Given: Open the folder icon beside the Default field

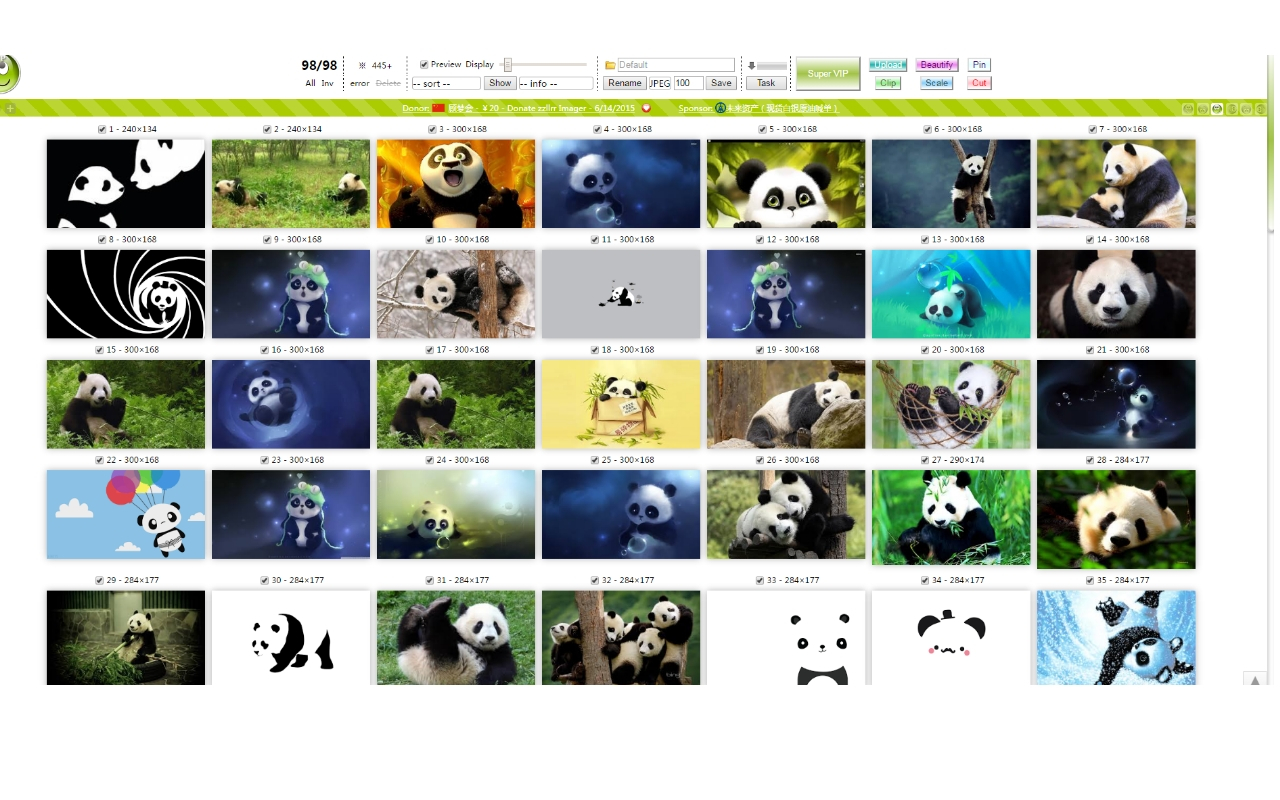Looking at the screenshot, I should pos(610,64).
